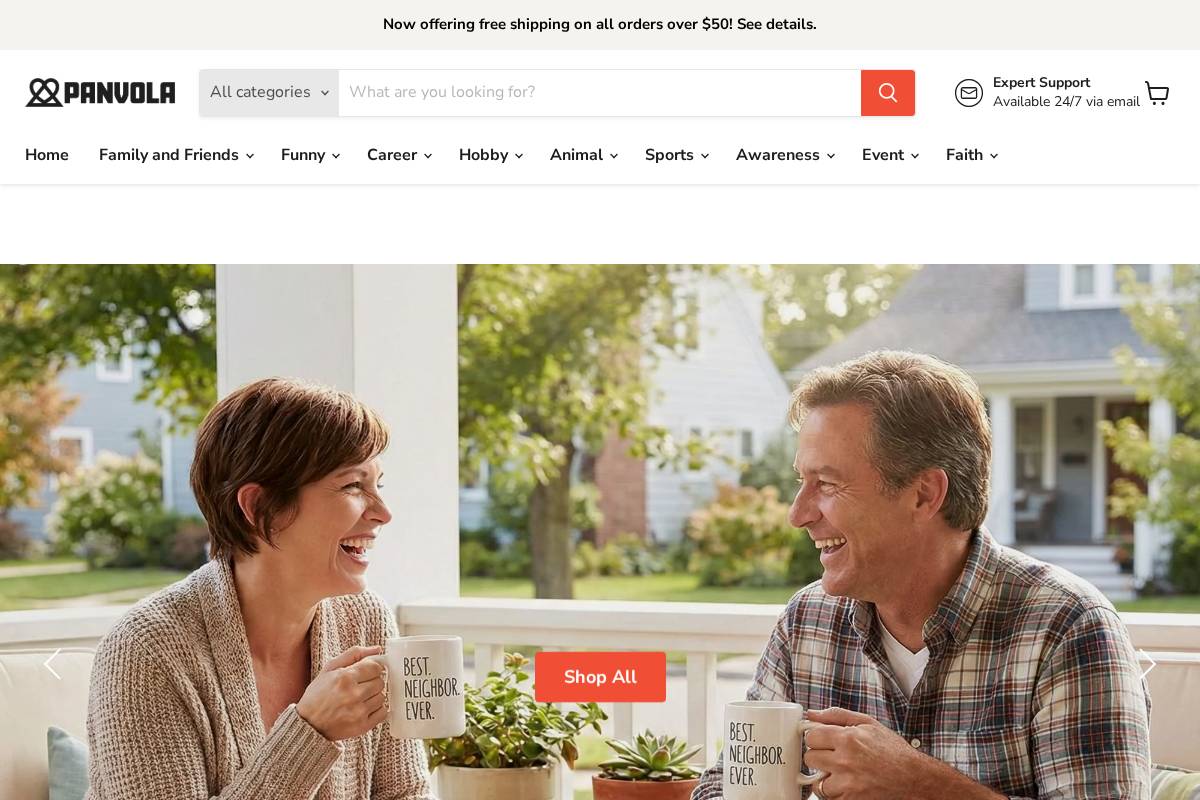Open the All categories dropdown
This screenshot has width=1200, height=800.
269,93
